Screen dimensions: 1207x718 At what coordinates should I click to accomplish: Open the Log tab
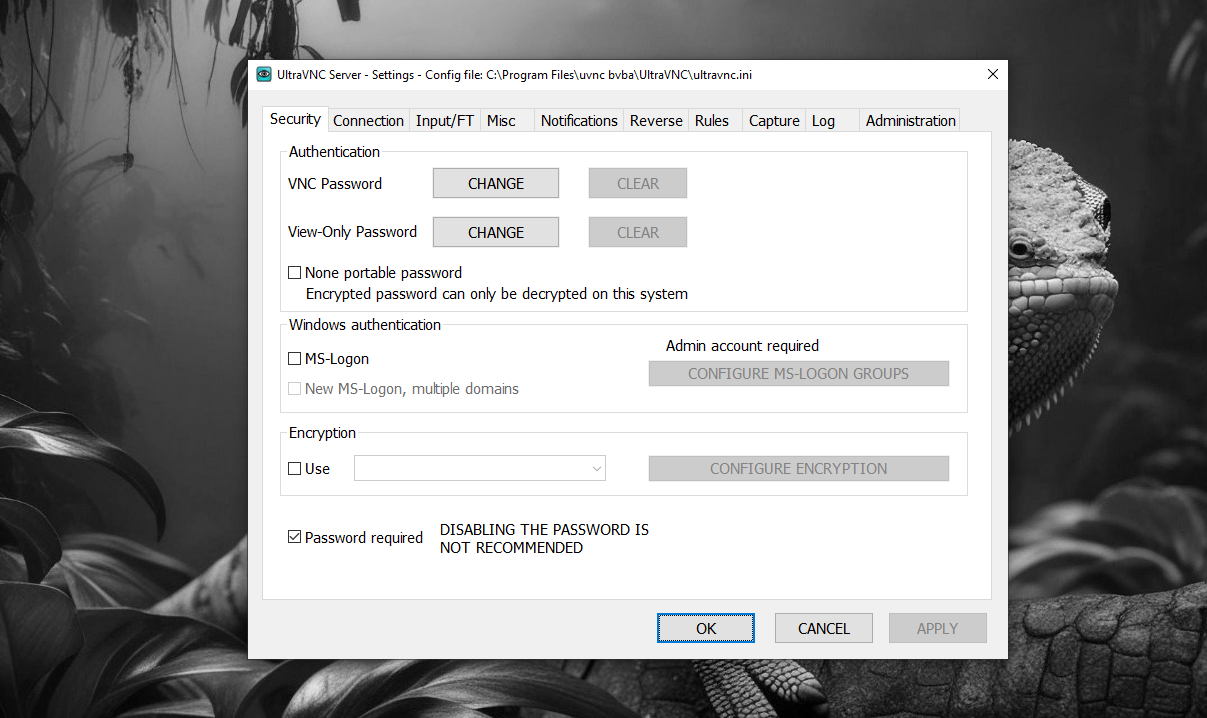point(823,121)
